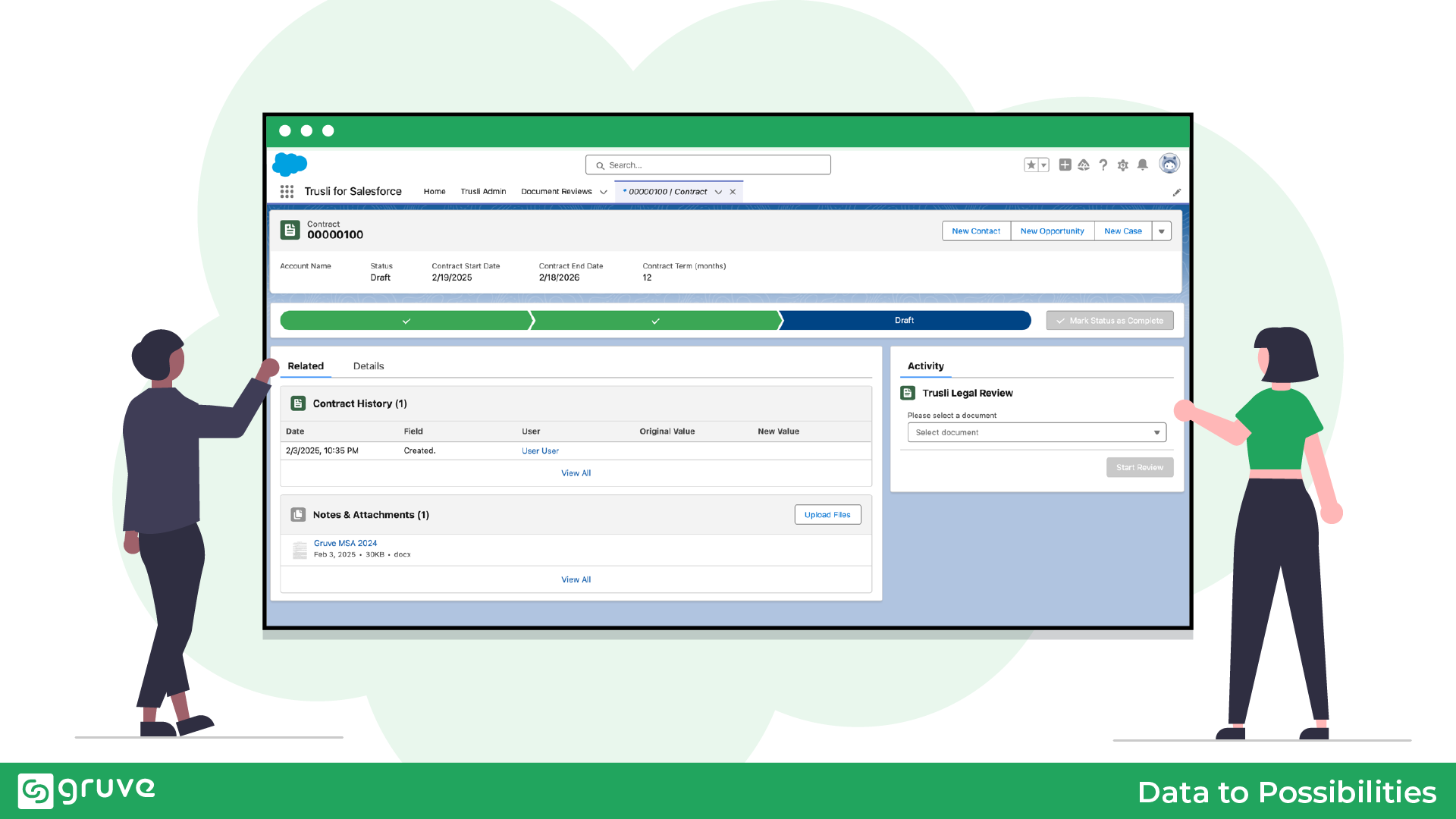Expand the 00000100 Contract tab chevron
Viewport: 1456px width, 819px height.
pyautogui.click(x=718, y=192)
